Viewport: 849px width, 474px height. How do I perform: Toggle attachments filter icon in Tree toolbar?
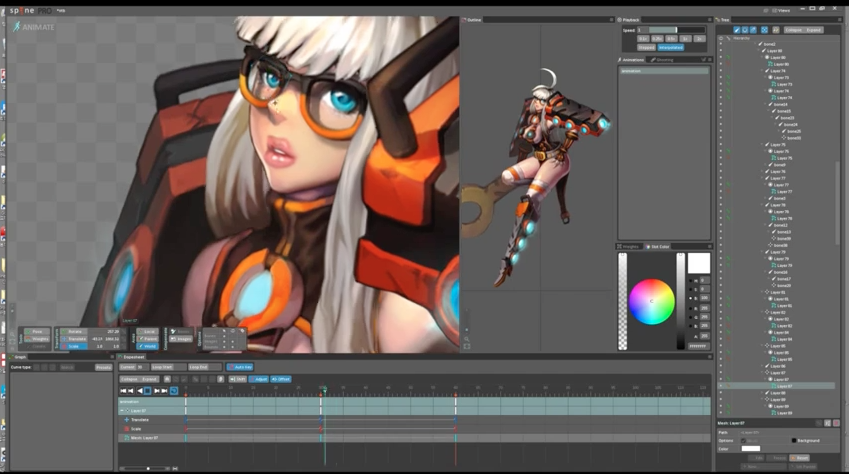(753, 30)
